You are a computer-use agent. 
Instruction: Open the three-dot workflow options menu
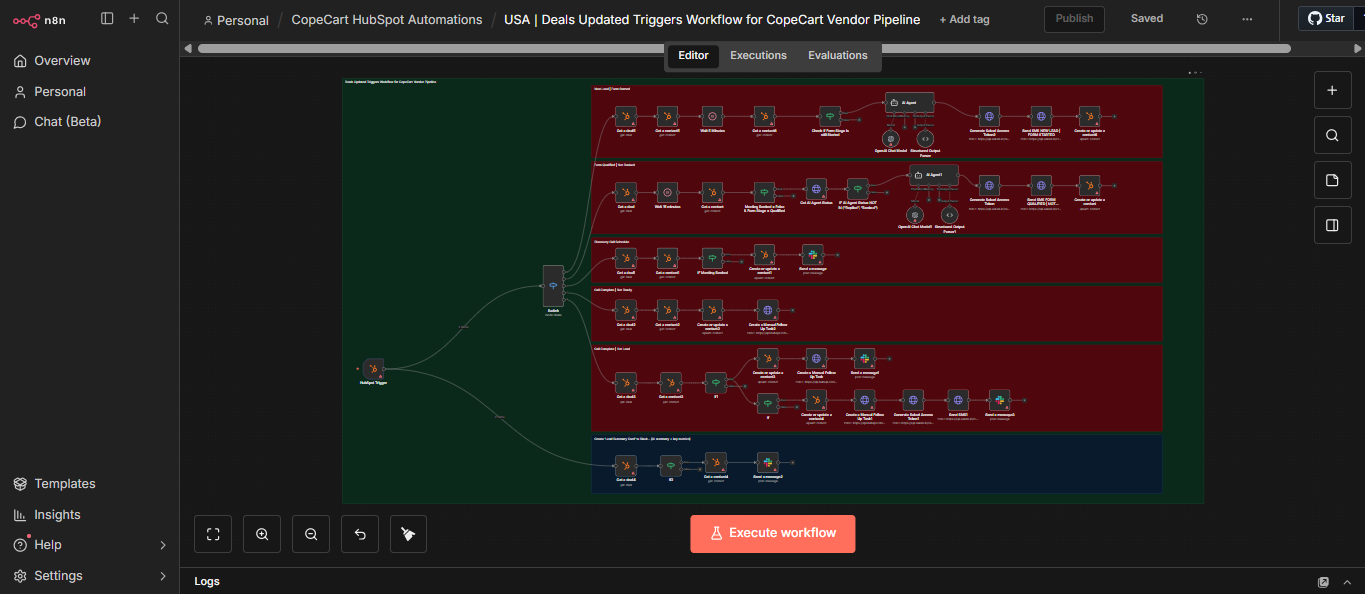(1246, 19)
